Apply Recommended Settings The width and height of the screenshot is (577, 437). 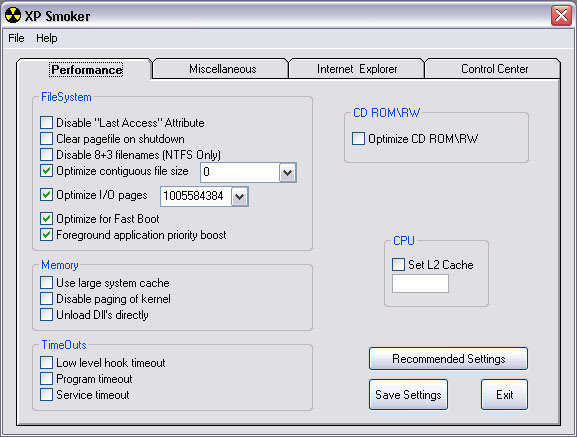[x=448, y=358]
